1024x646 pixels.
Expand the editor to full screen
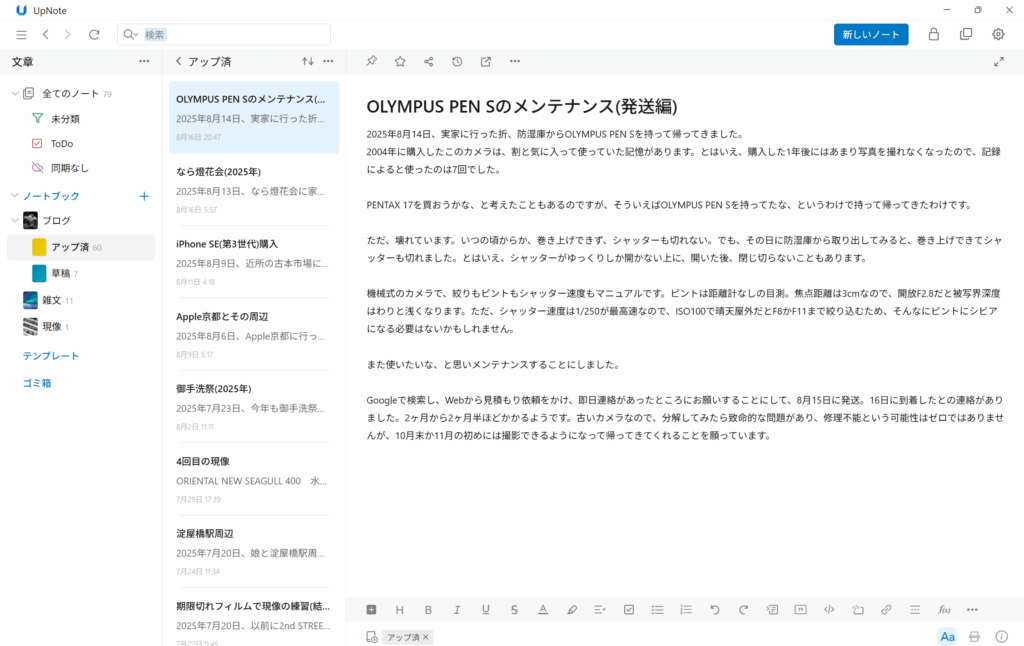998,62
